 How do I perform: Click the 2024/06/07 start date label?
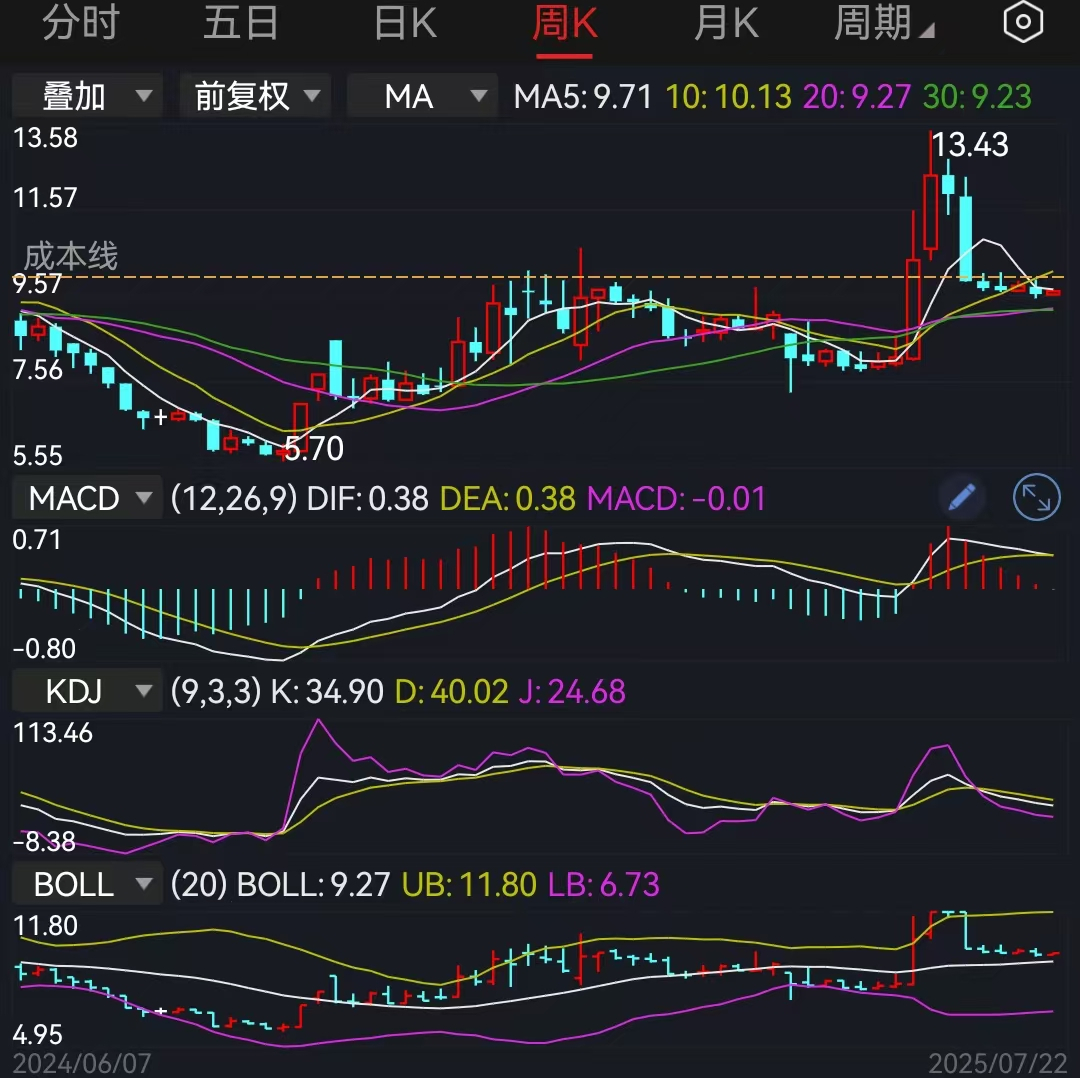(82, 1064)
